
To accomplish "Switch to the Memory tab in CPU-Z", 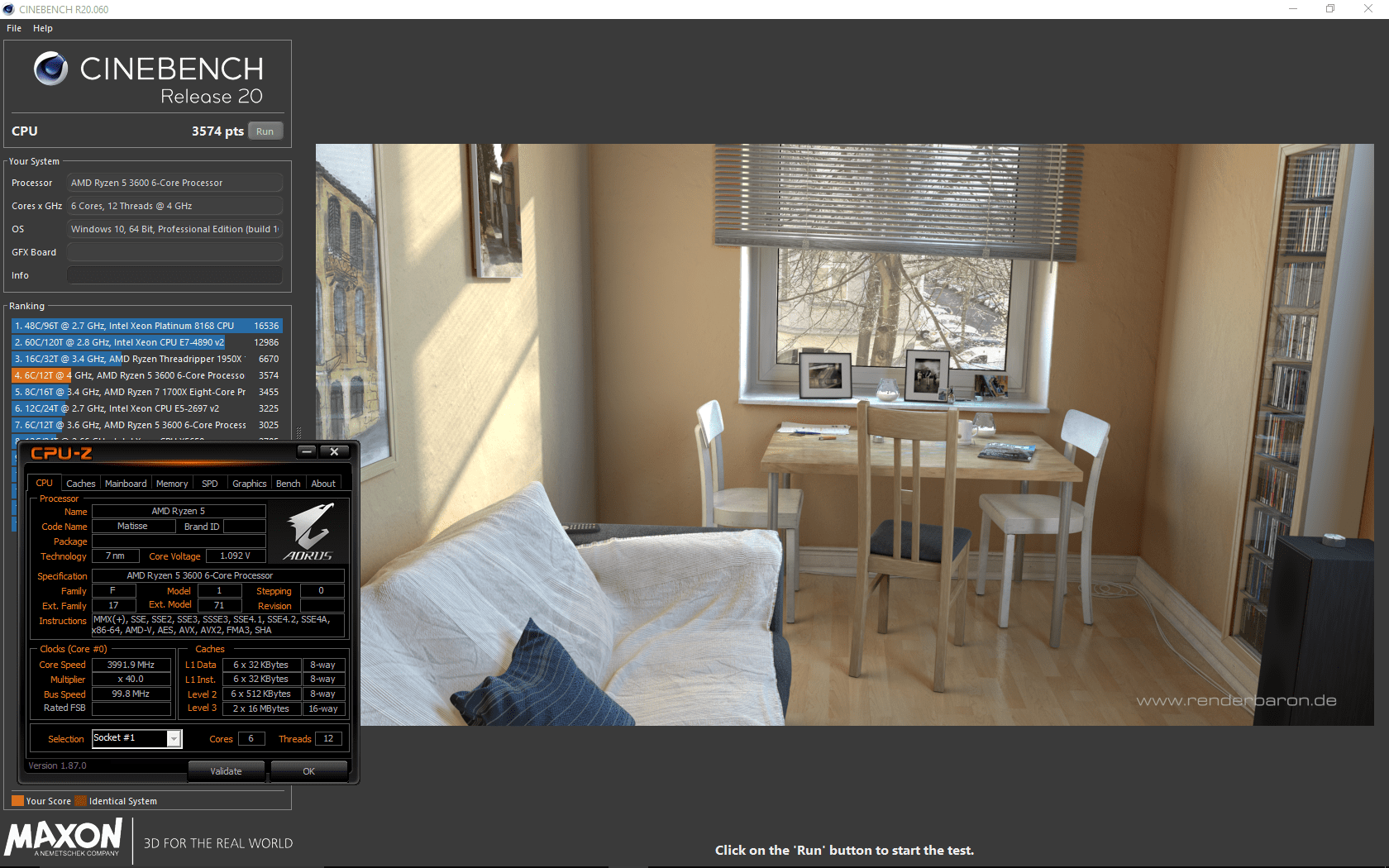I will point(172,484).
